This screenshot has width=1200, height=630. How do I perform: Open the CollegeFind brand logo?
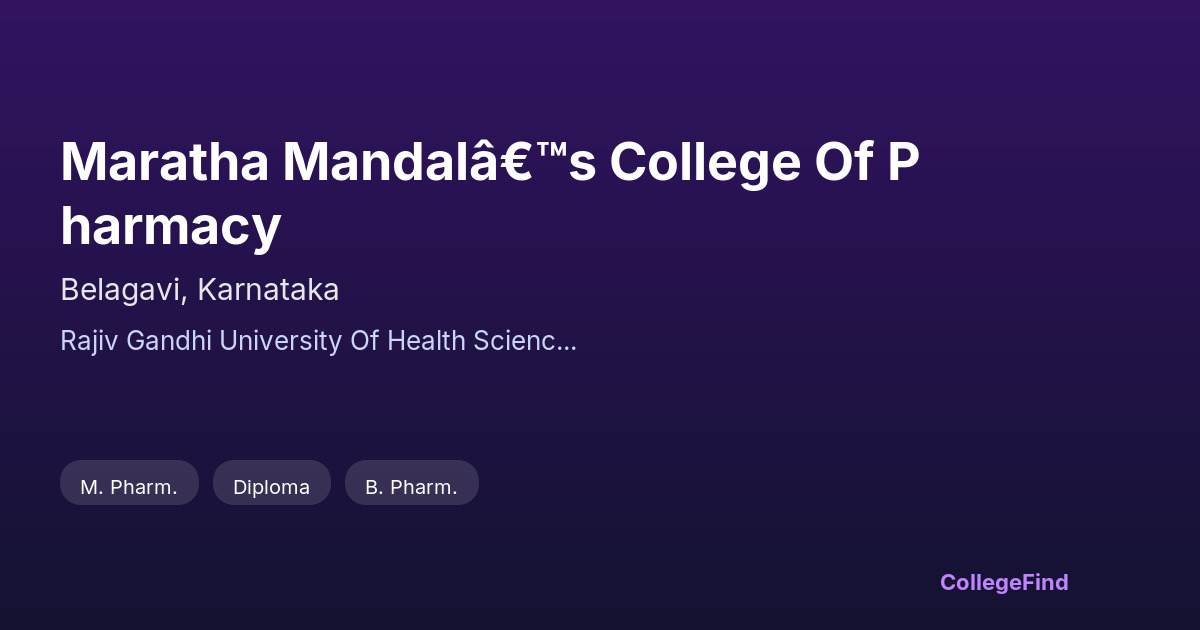pos(1004,582)
